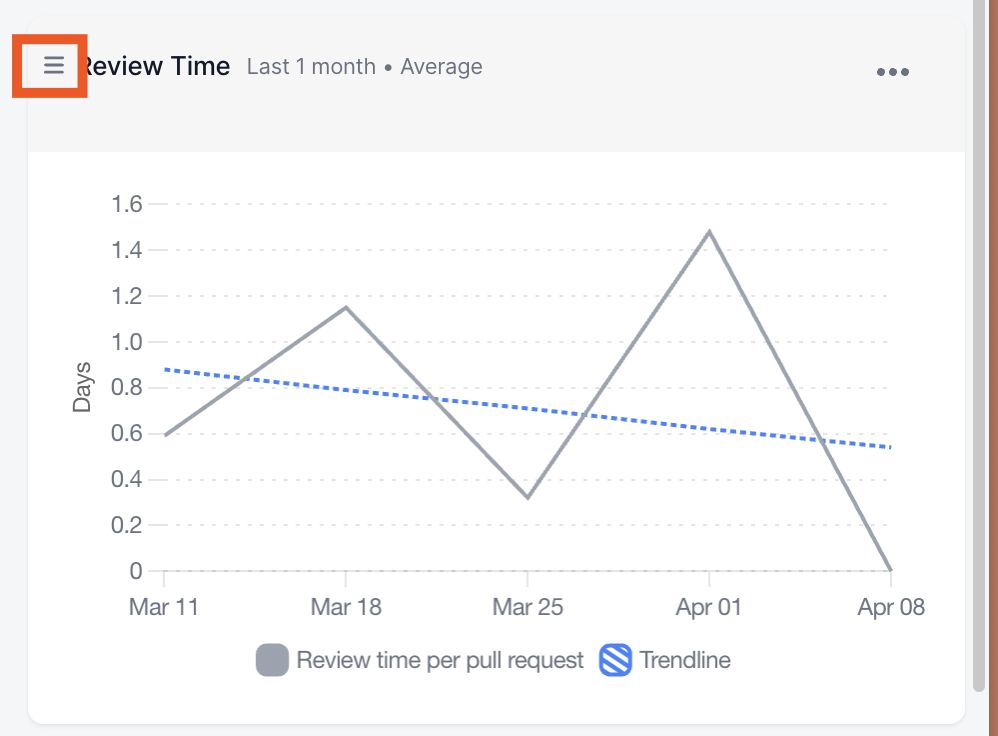Screen dimensions: 998x736
Task: Click the "Mar 11" x-axis label
Action: [x=164, y=607]
